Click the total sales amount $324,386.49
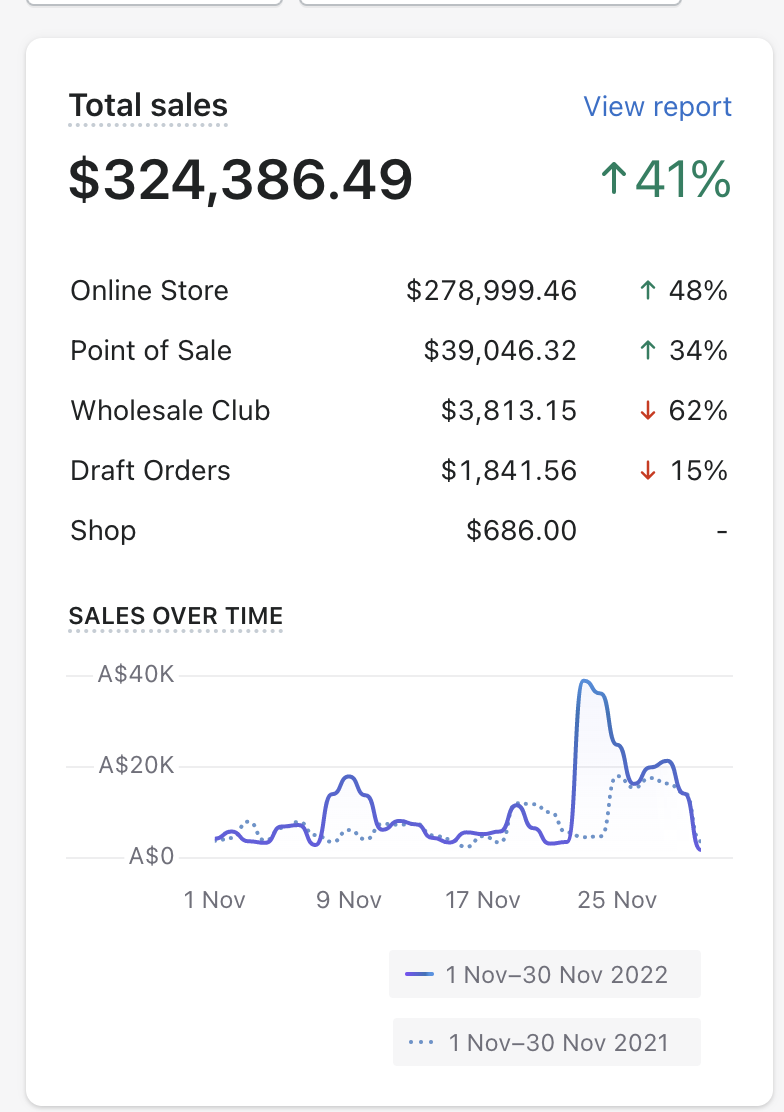Image resolution: width=784 pixels, height=1112 pixels. [x=240, y=180]
